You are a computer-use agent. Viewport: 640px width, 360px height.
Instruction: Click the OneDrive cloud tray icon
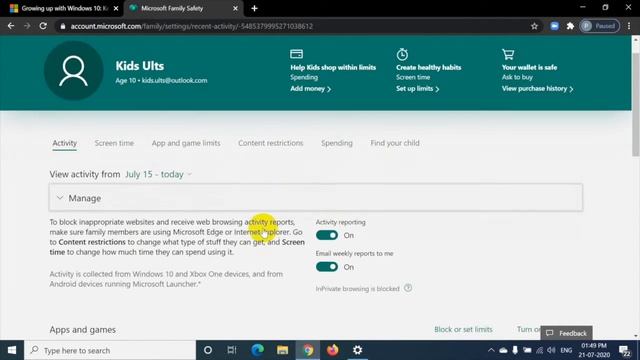[503, 350]
